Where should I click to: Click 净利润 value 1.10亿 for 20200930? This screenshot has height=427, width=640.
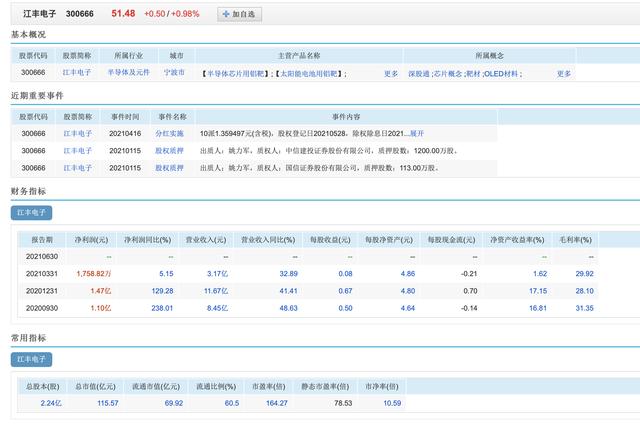[x=101, y=308]
